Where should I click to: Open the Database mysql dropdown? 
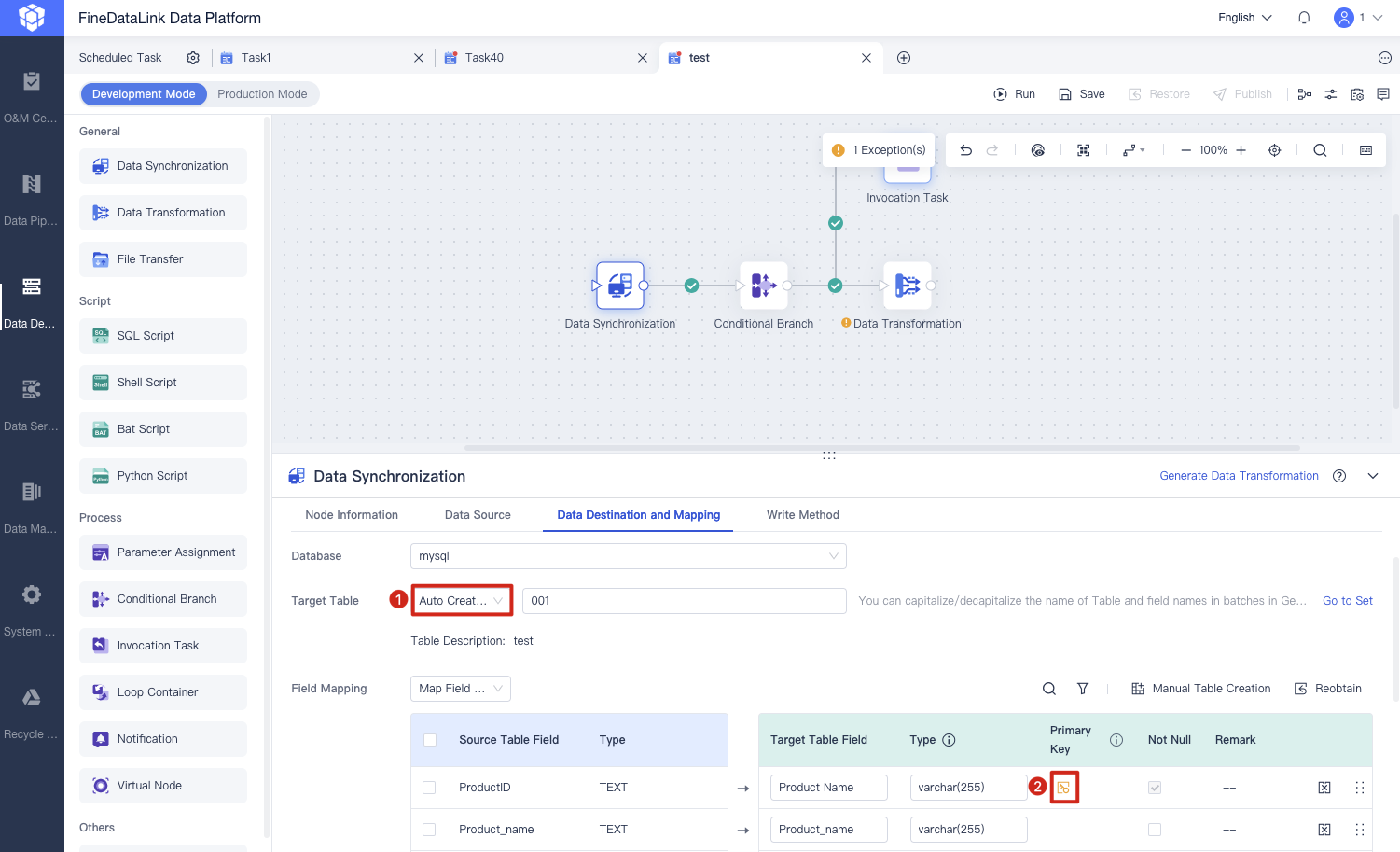point(629,556)
